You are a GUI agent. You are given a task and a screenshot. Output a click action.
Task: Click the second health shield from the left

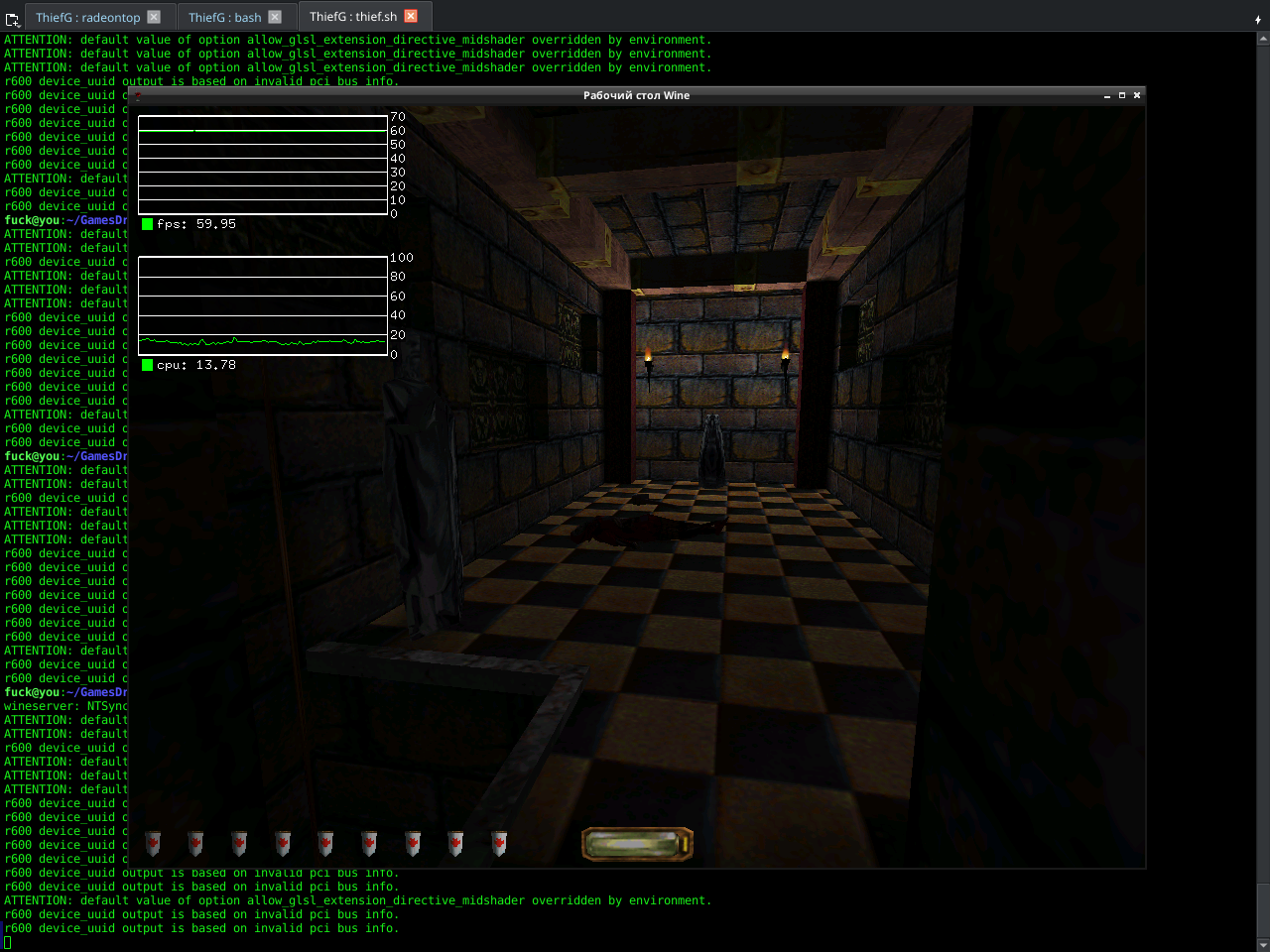point(195,843)
